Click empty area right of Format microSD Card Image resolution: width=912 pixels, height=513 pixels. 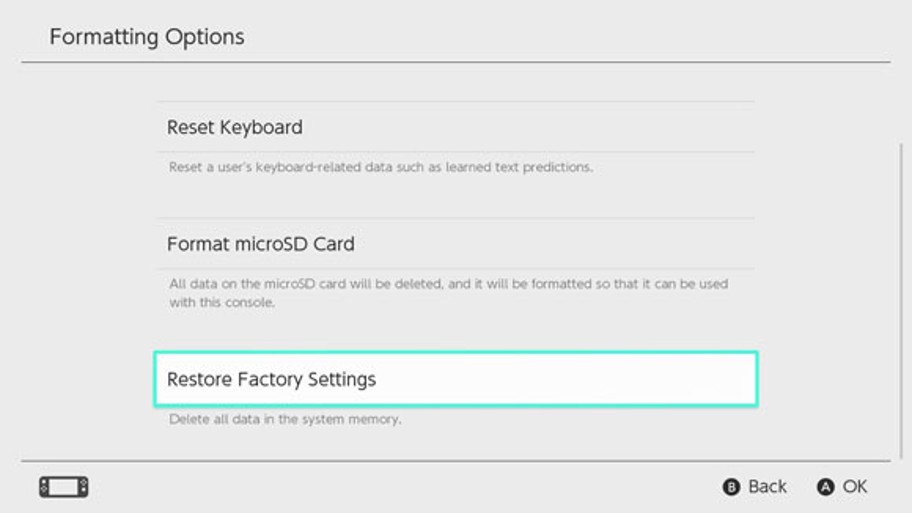pyautogui.click(x=554, y=244)
